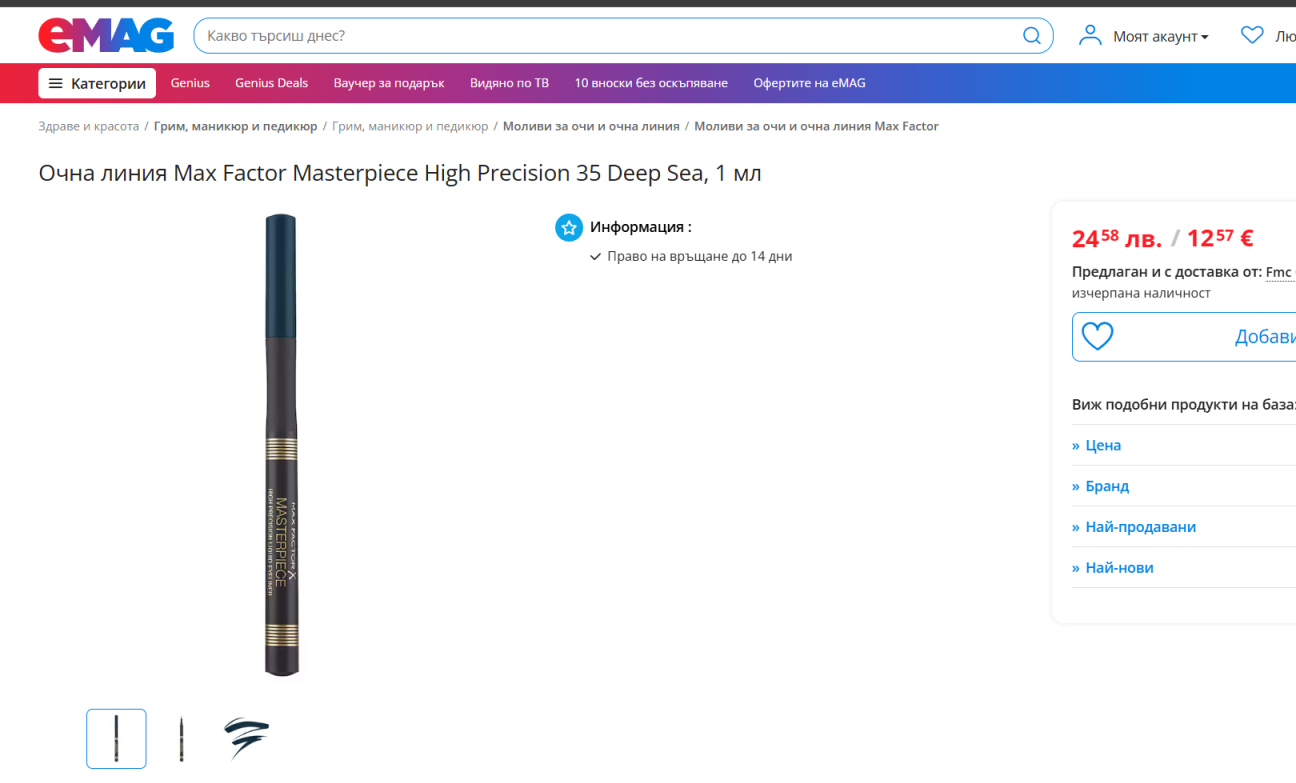Viewport: 1296px width, 783px height.
Task: Click the main eyeliner product image
Action: tap(281, 445)
